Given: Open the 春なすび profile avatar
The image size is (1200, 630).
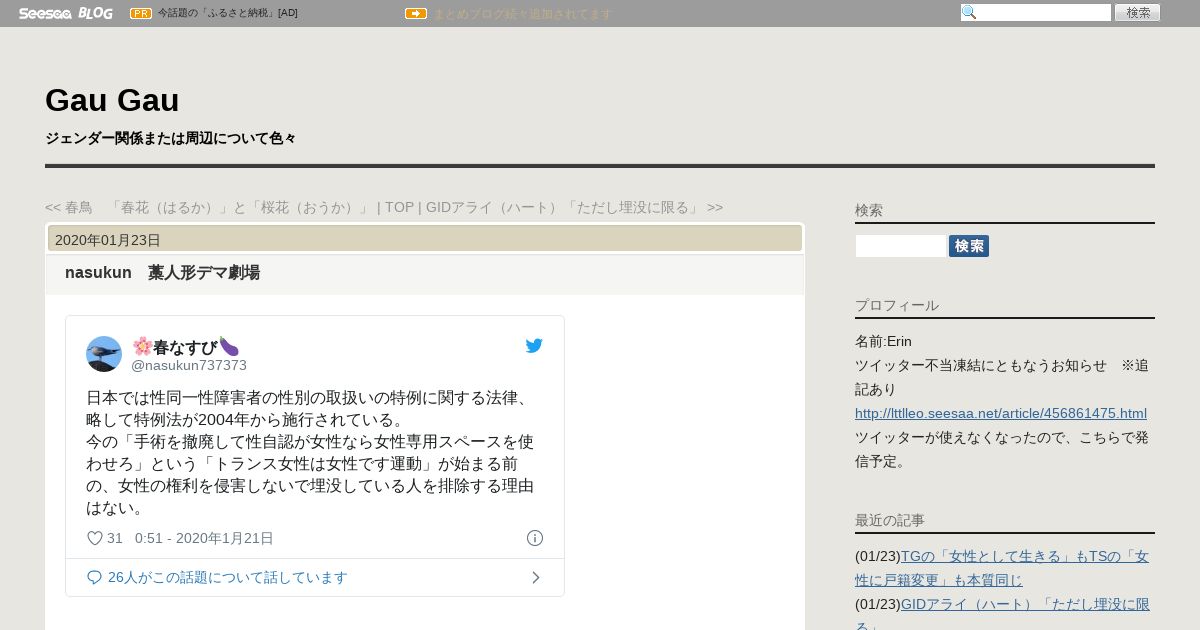Looking at the screenshot, I should (x=104, y=354).
